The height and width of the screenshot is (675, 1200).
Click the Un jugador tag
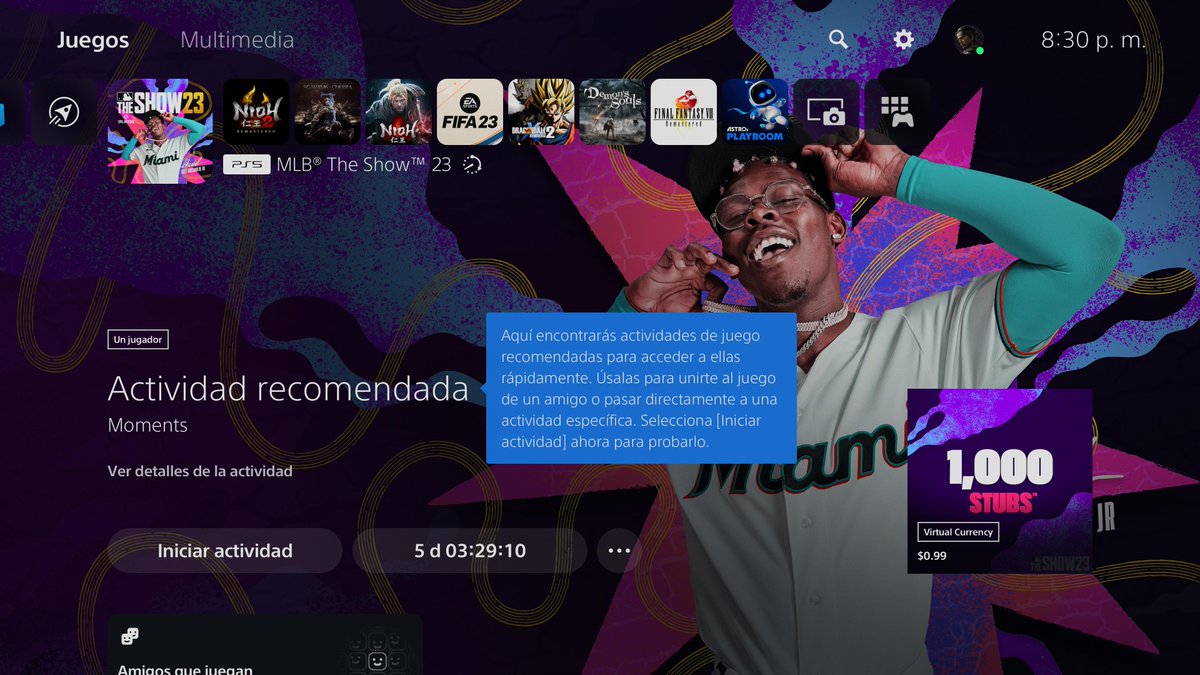click(138, 340)
